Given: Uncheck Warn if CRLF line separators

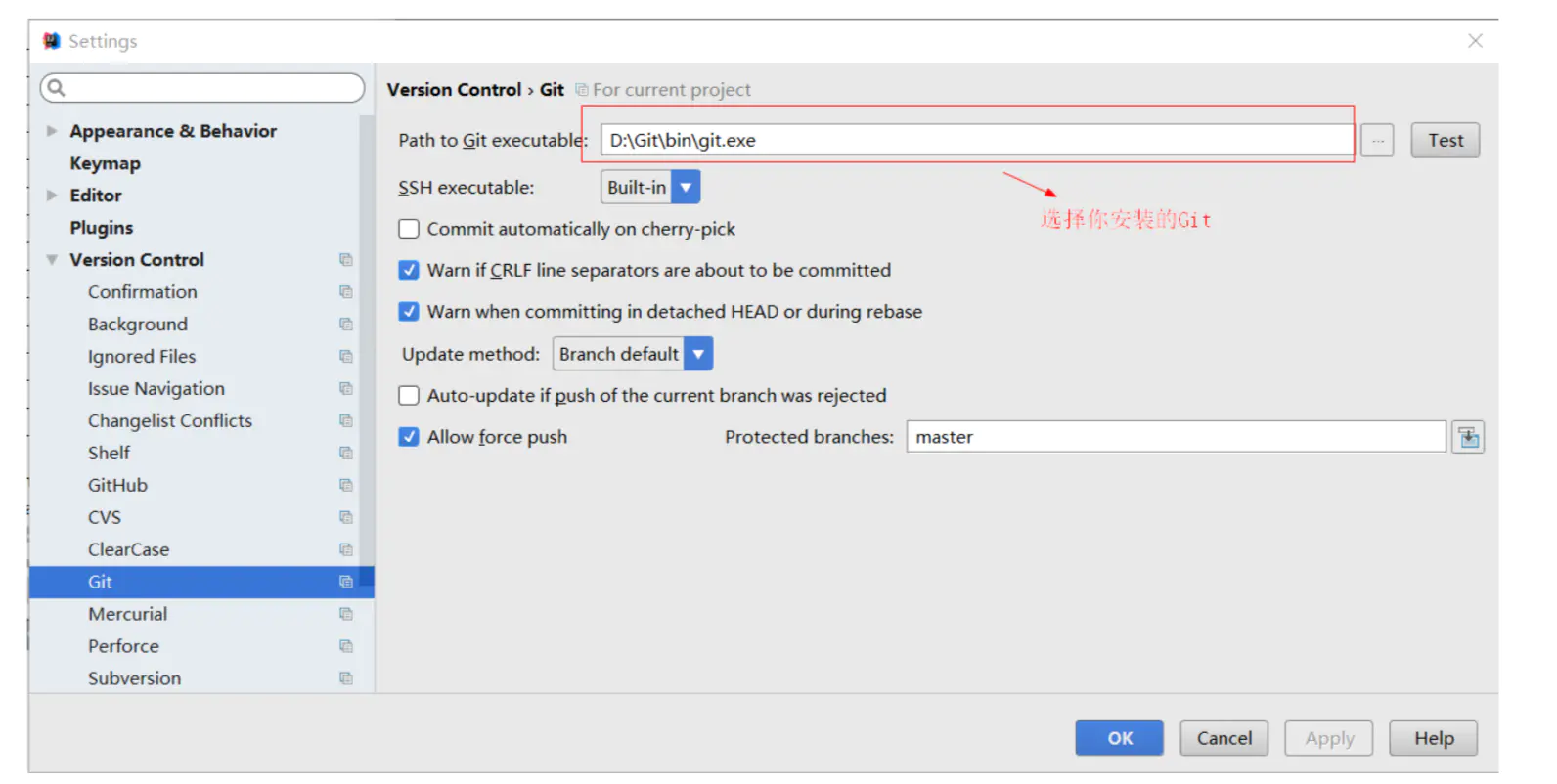Looking at the screenshot, I should pos(409,270).
